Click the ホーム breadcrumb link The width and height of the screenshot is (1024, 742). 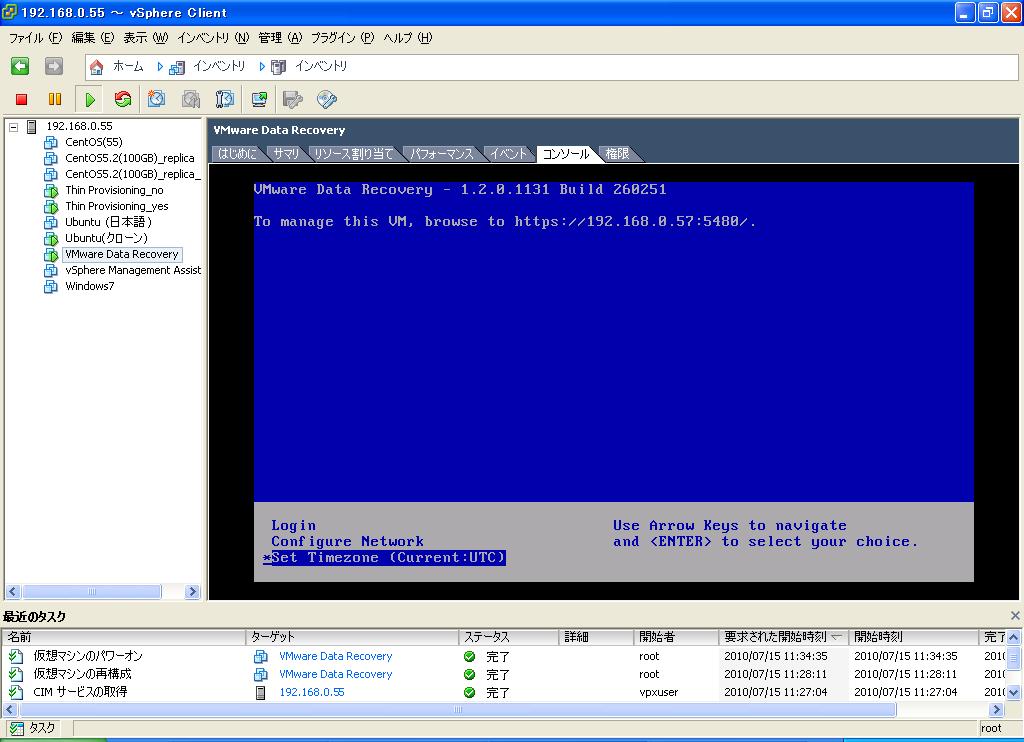pos(128,66)
